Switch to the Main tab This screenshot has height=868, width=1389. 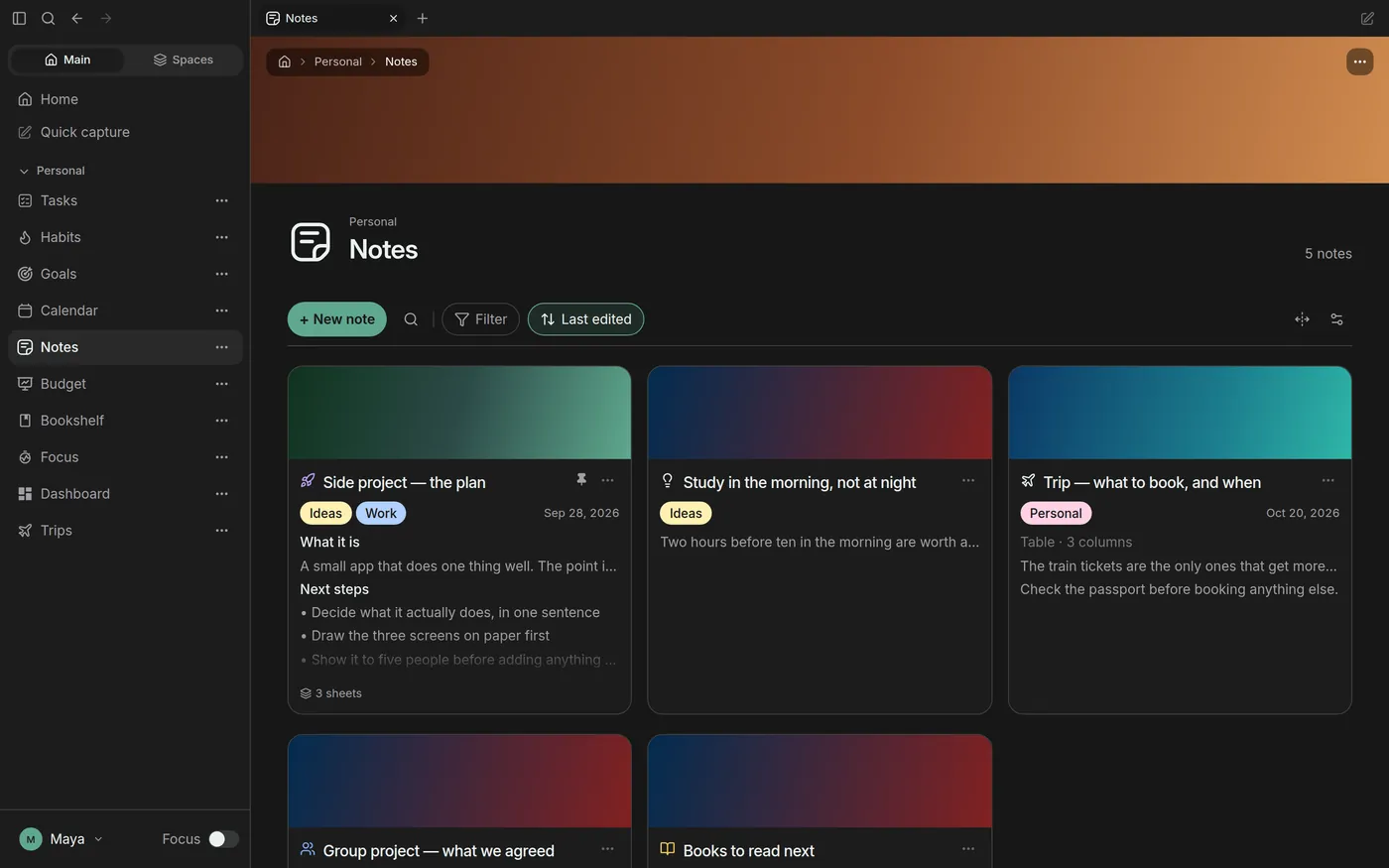(67, 60)
